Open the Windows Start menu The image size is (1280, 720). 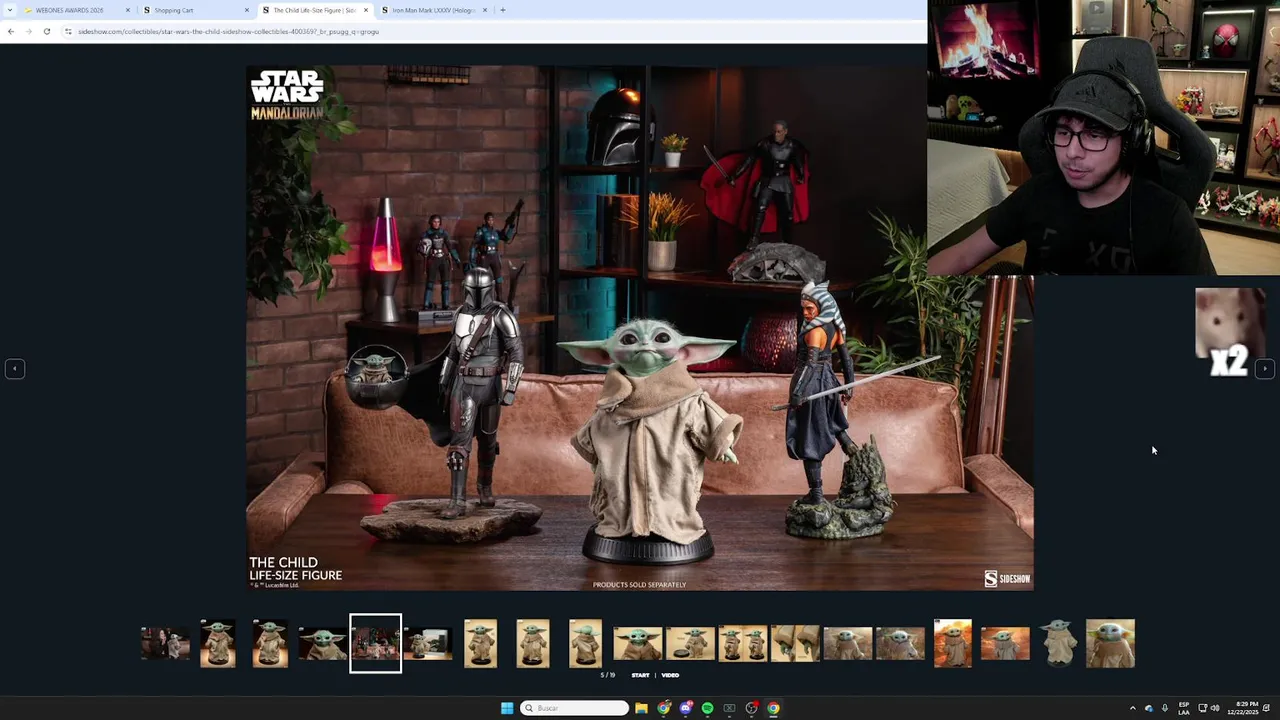coord(507,708)
